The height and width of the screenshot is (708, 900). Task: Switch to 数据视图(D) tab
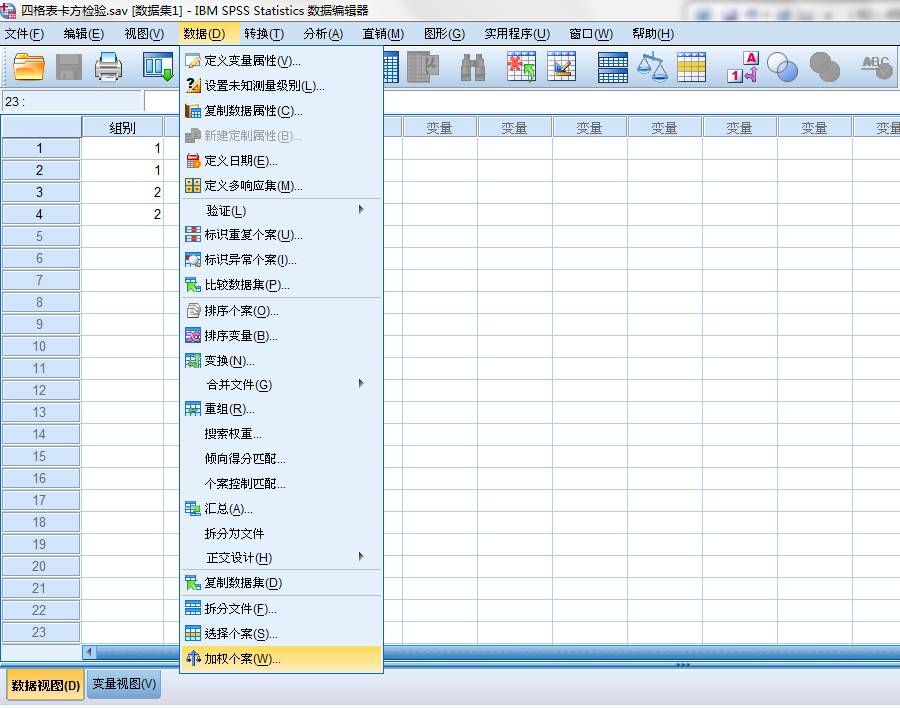click(x=46, y=685)
